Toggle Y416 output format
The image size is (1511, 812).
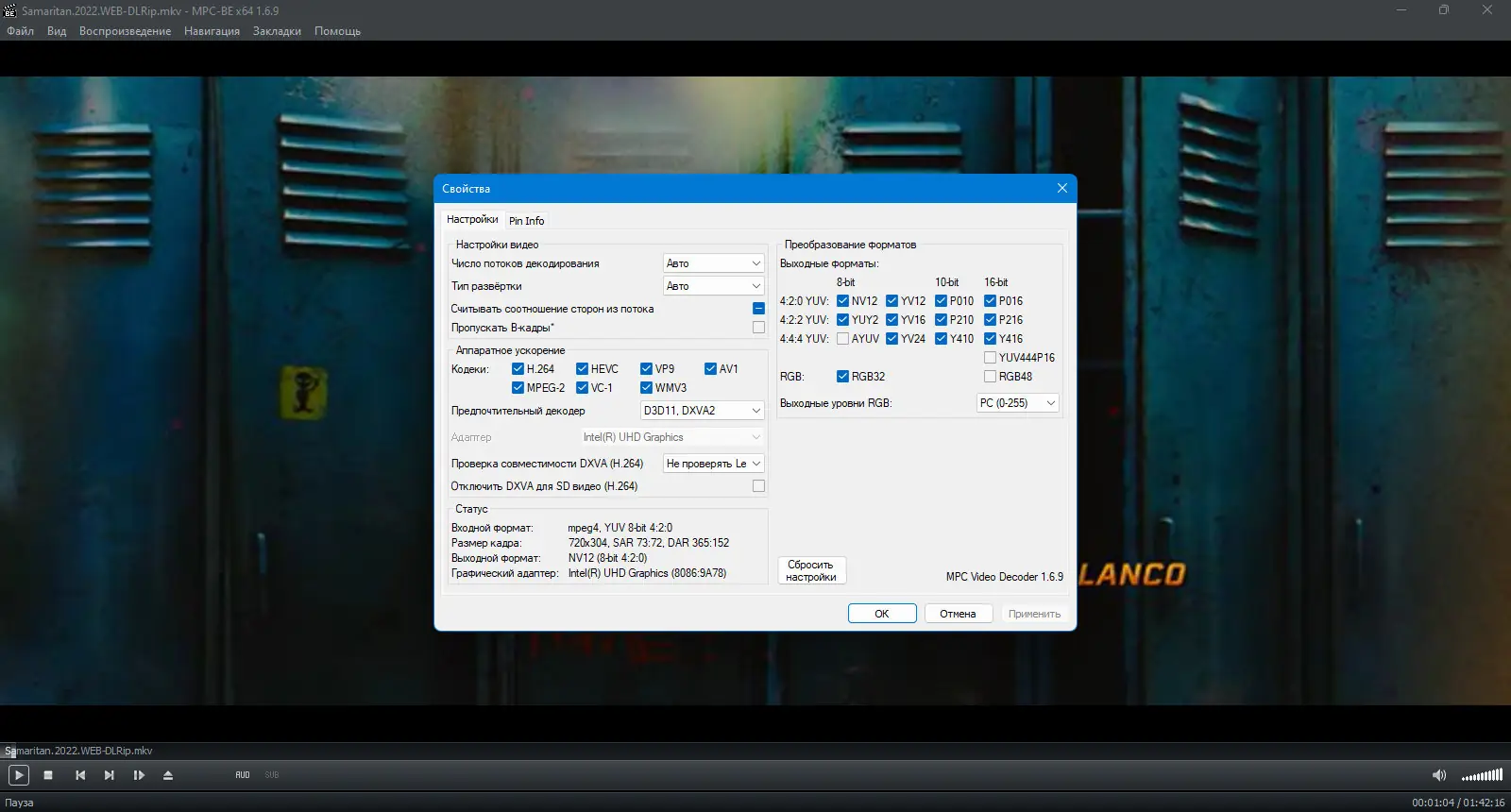click(x=990, y=339)
